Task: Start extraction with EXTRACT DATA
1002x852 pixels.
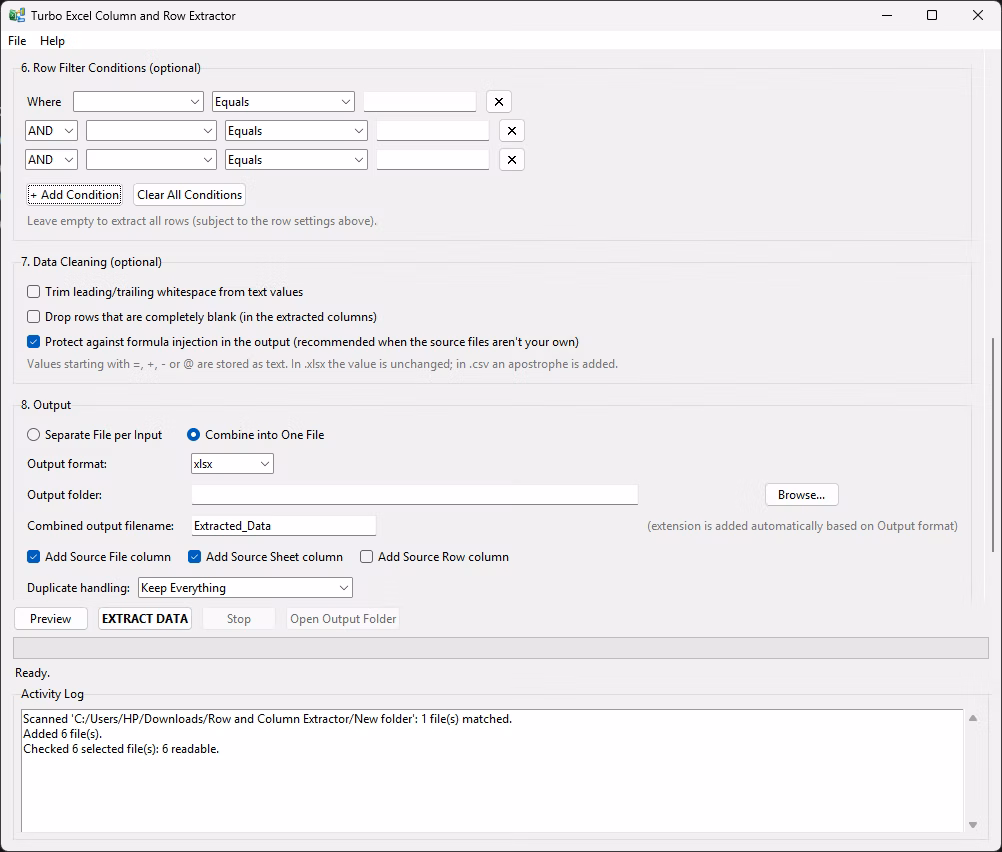Action: point(145,619)
